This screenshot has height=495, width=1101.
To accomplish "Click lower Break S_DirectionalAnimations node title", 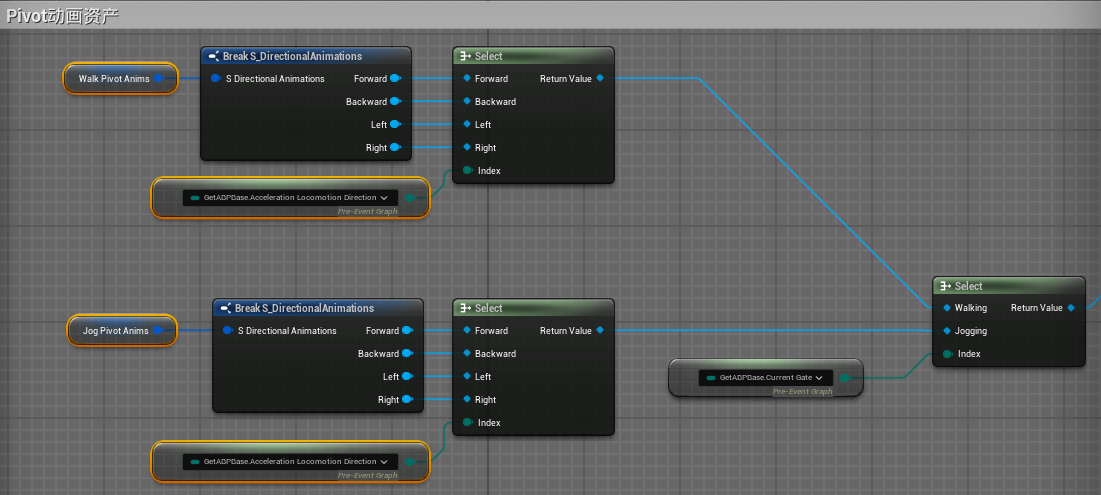I will 304,308.
